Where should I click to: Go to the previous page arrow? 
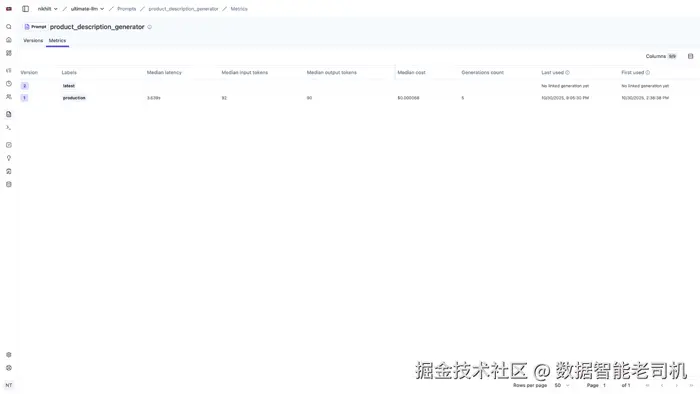662,385
